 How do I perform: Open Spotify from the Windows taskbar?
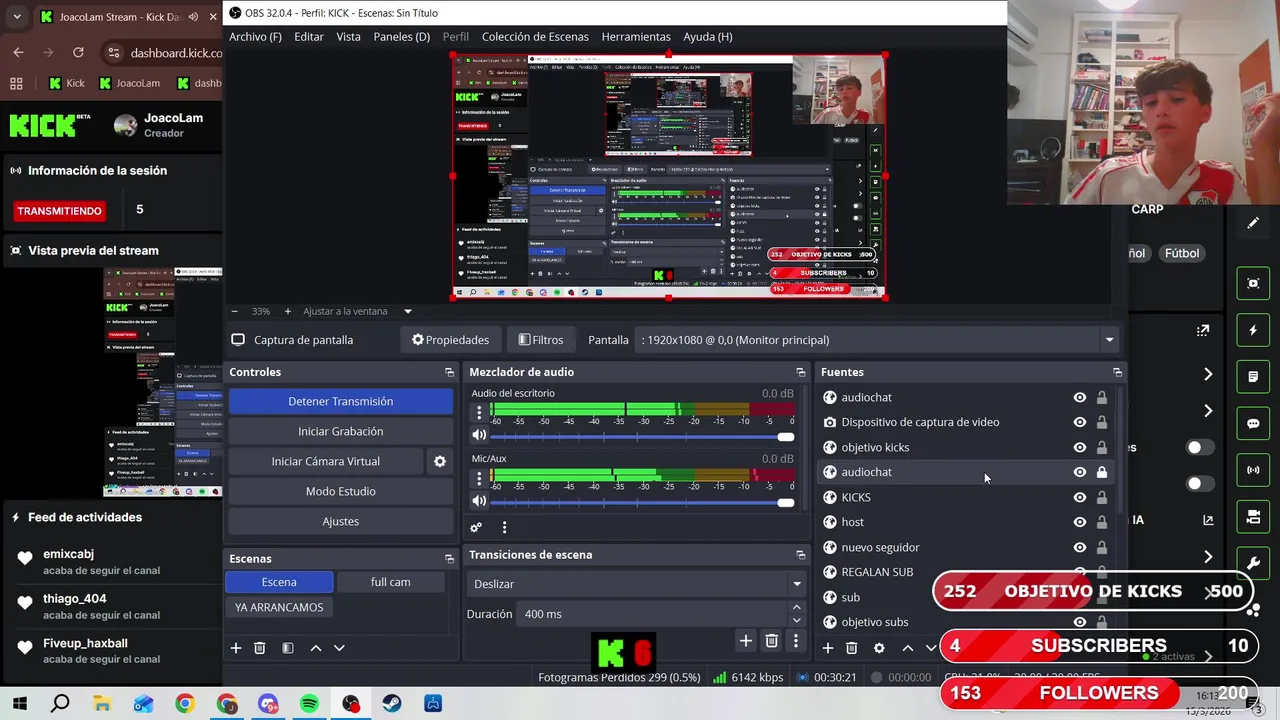click(x=309, y=704)
